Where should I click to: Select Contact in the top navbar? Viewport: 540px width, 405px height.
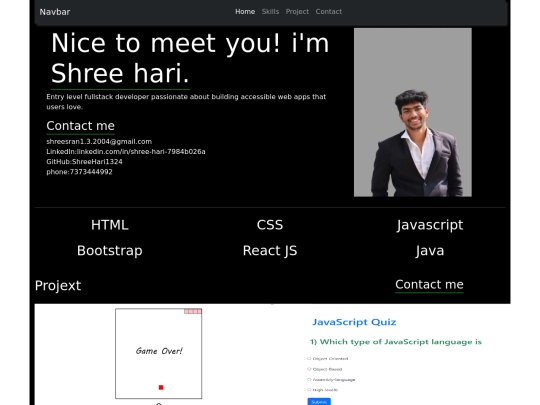coord(329,12)
